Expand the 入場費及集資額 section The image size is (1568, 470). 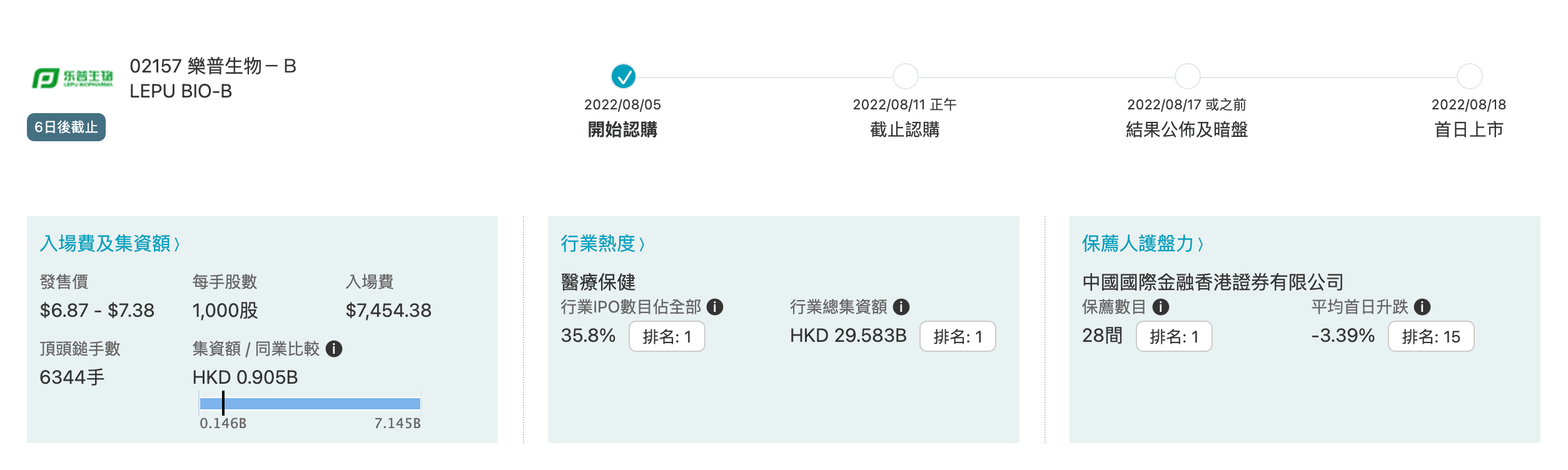pyautogui.click(x=110, y=244)
